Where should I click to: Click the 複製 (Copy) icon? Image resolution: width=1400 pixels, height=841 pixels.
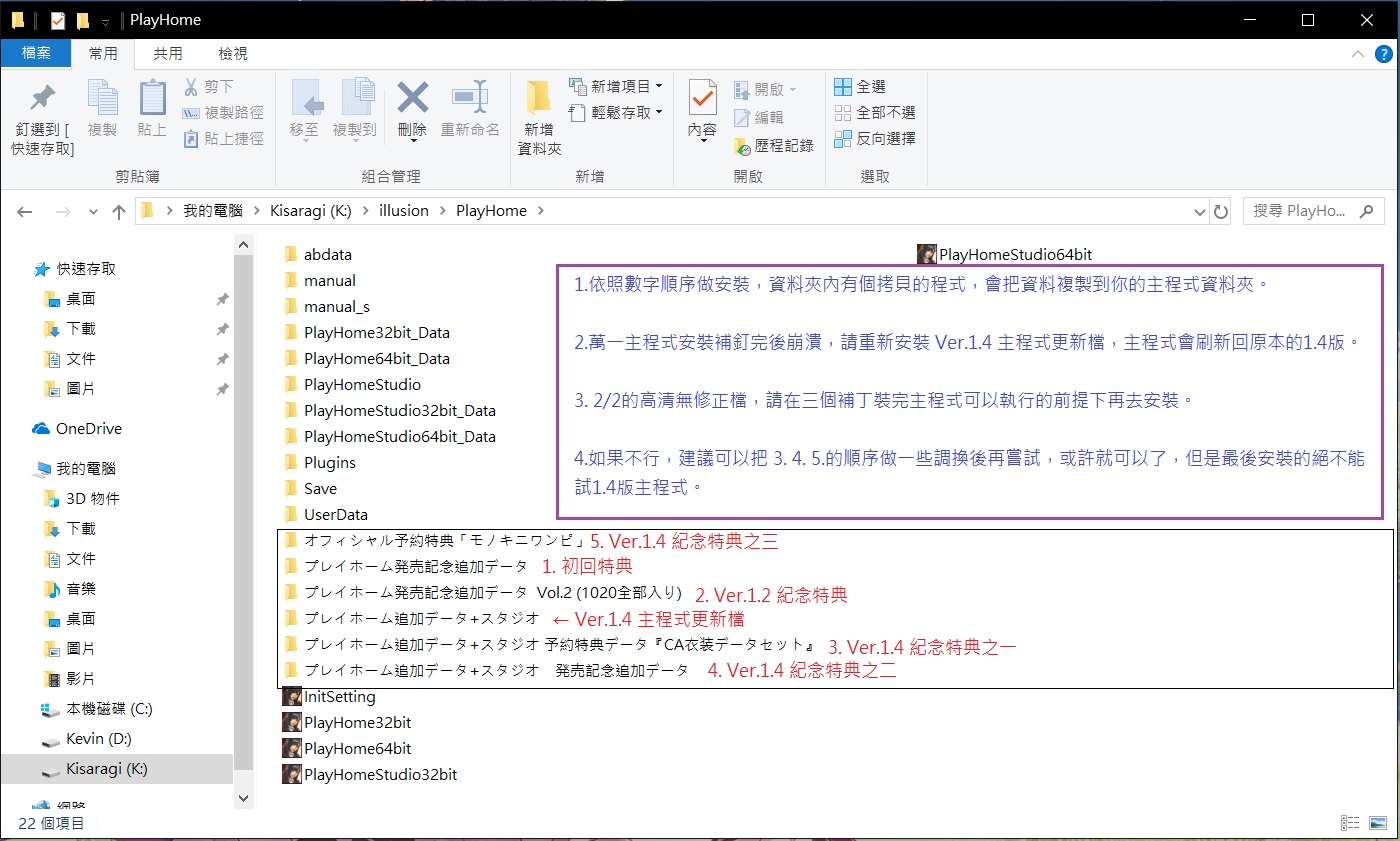[x=101, y=110]
